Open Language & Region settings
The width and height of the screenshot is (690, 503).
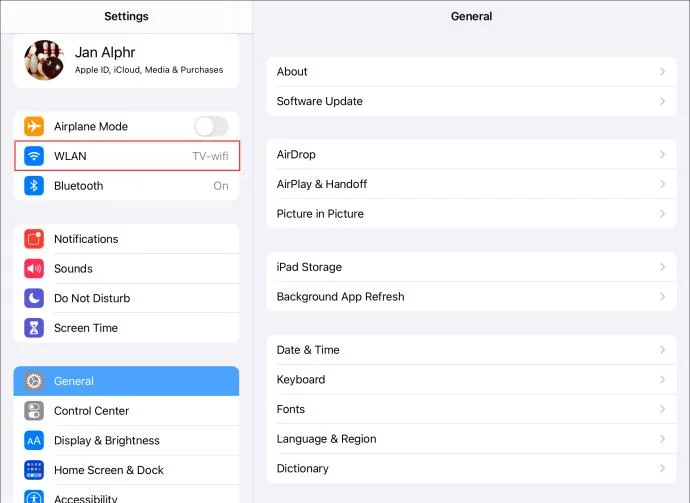coord(471,439)
